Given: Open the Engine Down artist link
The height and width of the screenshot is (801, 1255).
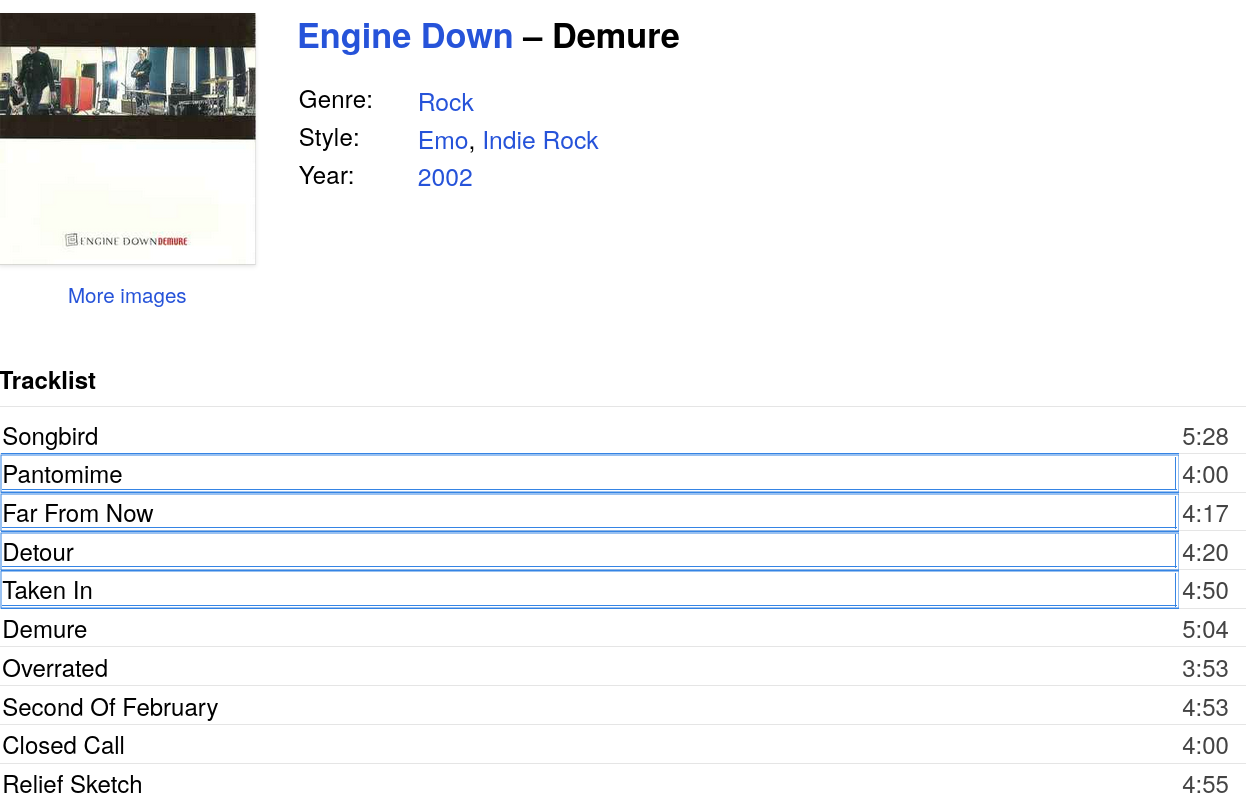Looking at the screenshot, I should click(405, 37).
